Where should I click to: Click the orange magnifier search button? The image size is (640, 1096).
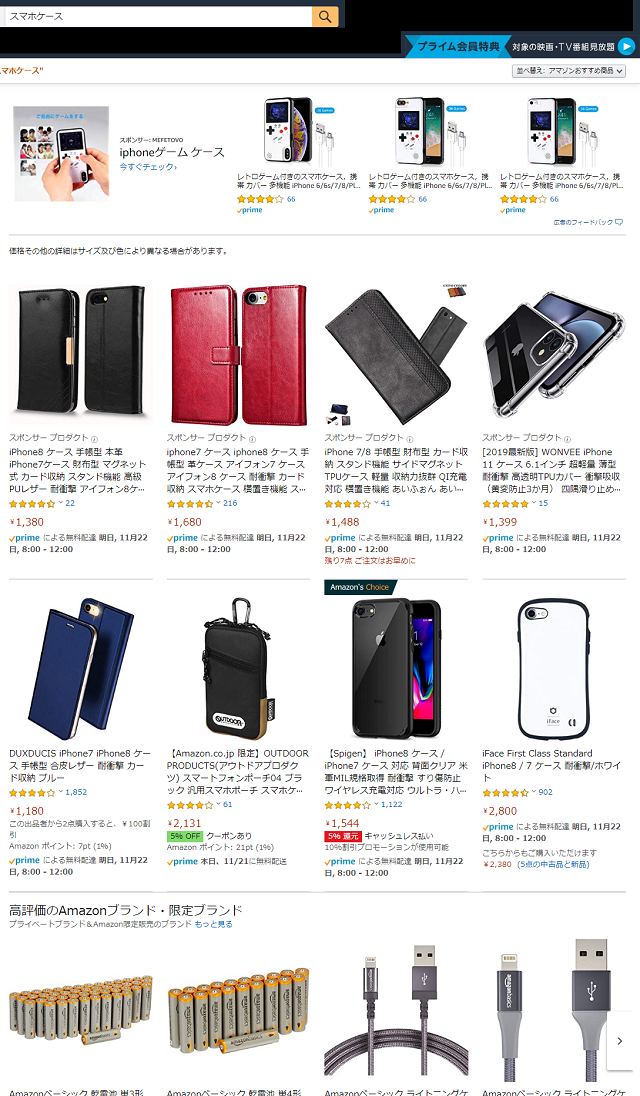[325, 16]
